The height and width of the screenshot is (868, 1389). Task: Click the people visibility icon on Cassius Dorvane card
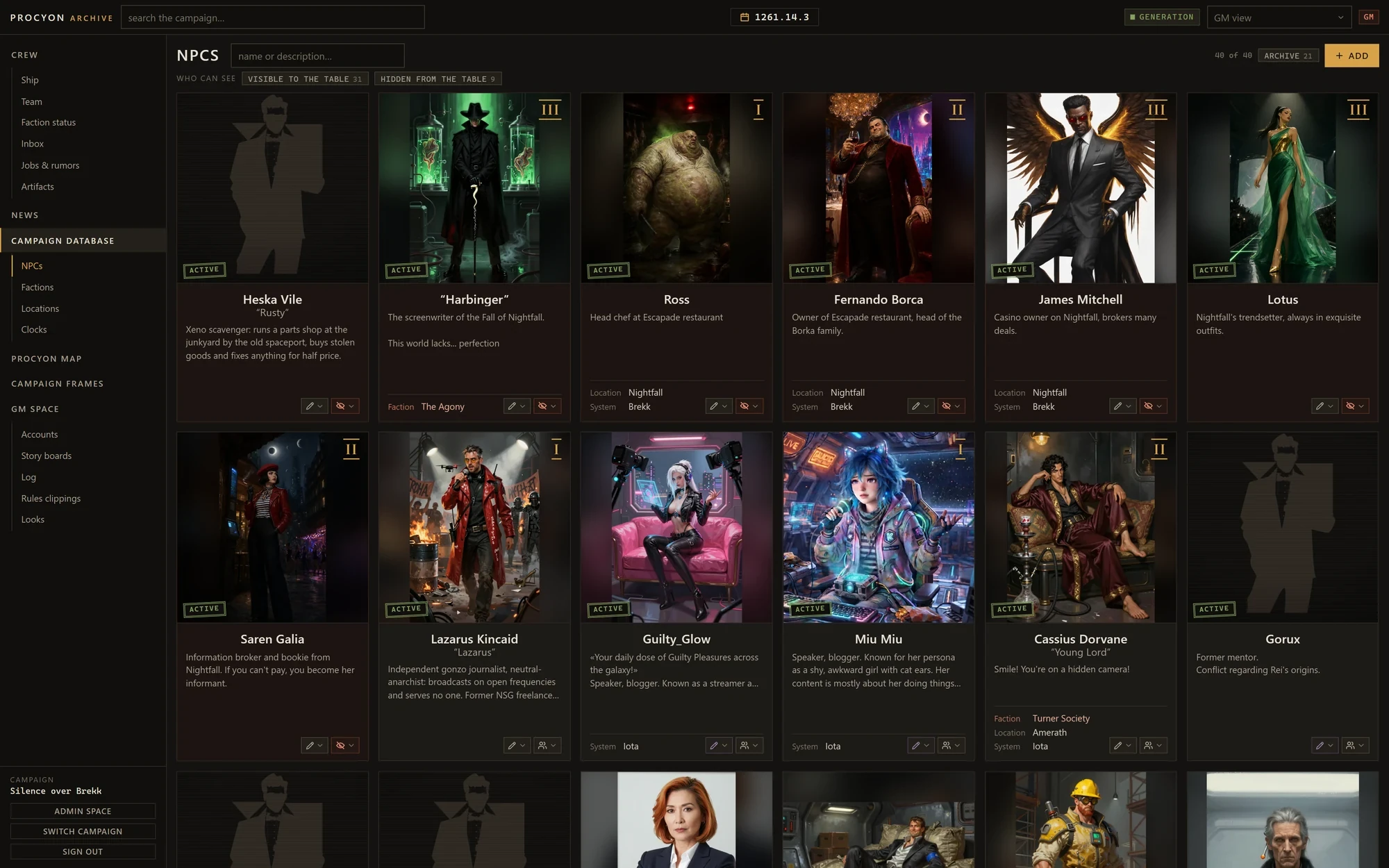coord(1153,746)
